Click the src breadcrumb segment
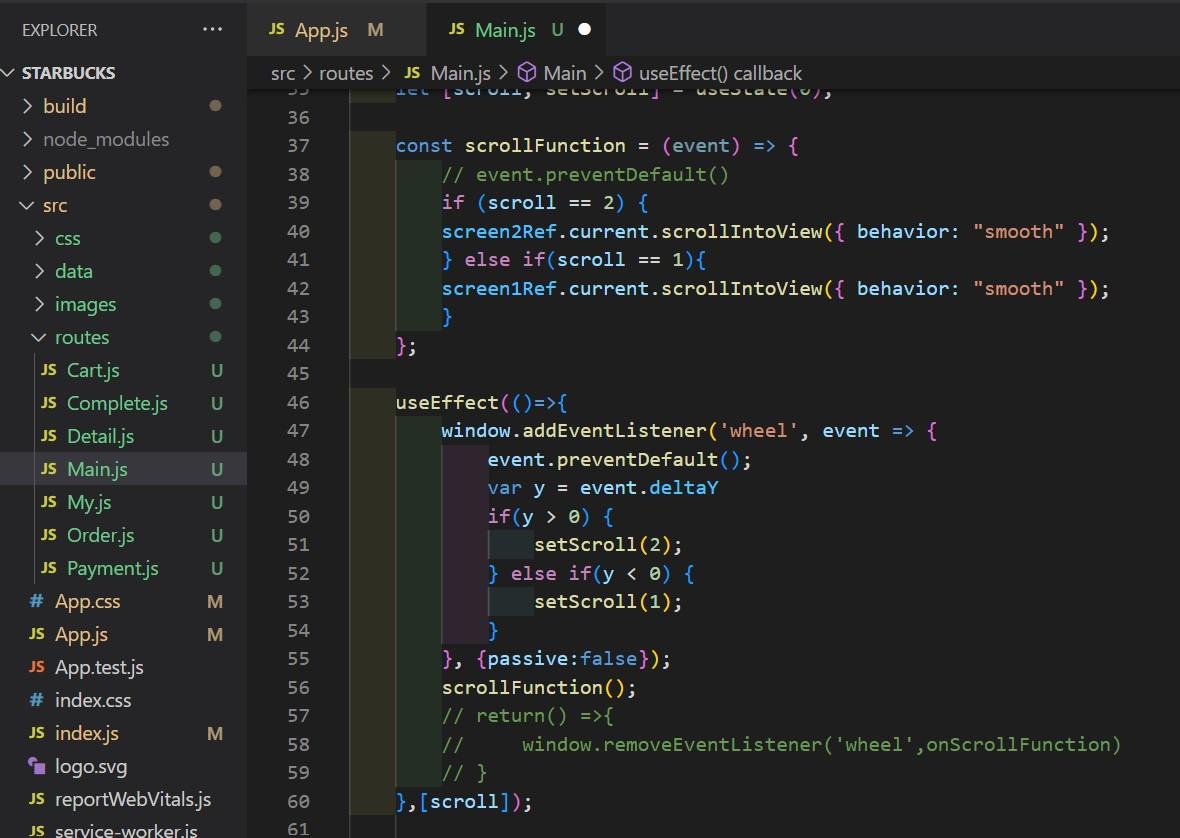 [283, 74]
